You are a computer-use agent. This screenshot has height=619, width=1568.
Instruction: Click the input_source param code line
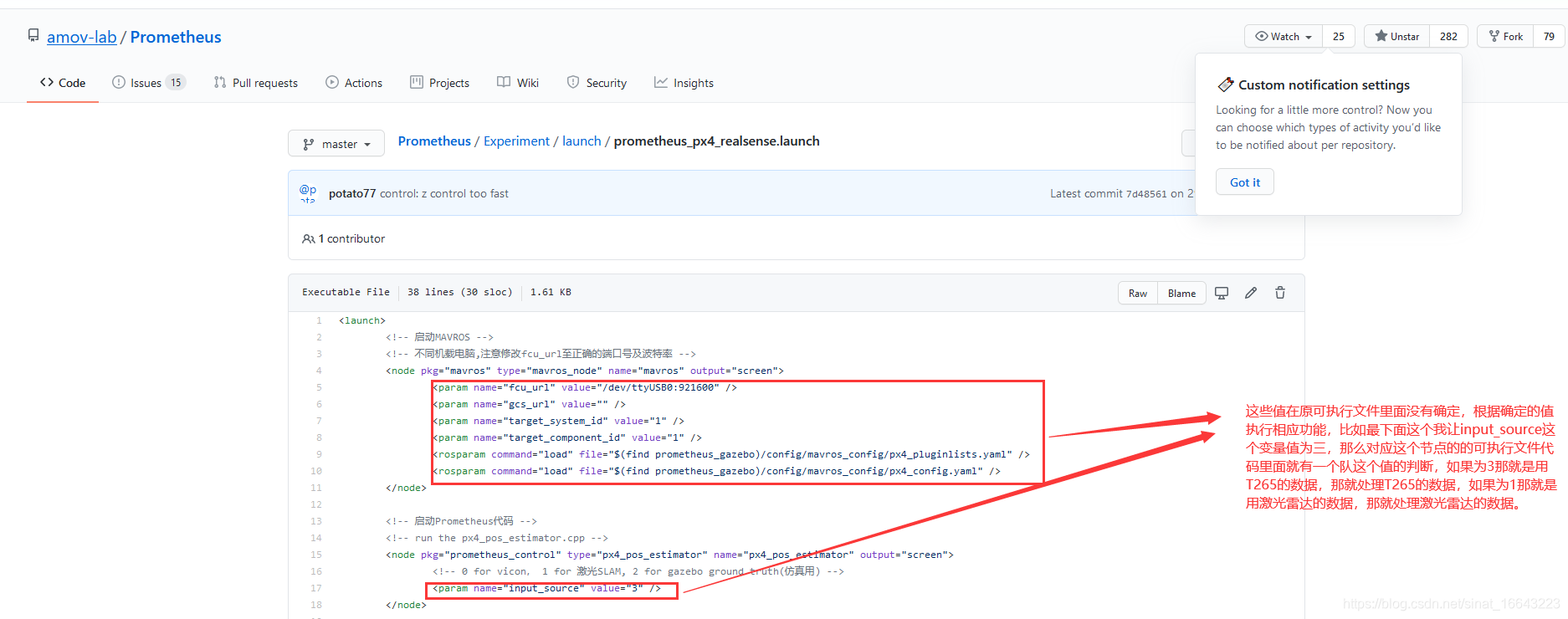pos(547,588)
